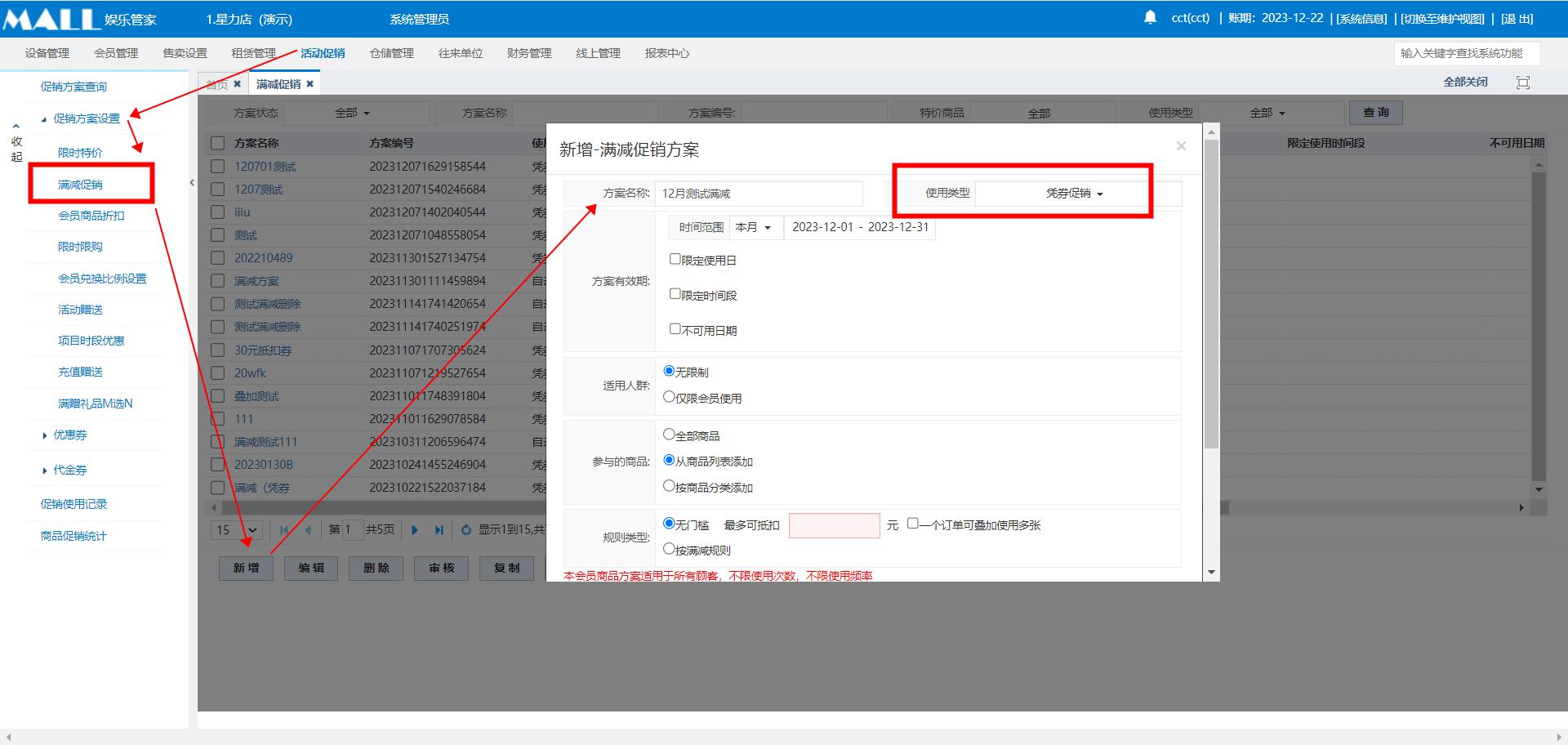This screenshot has height=745, width=1568.
Task: Go to the next page icon
Action: tap(415, 530)
